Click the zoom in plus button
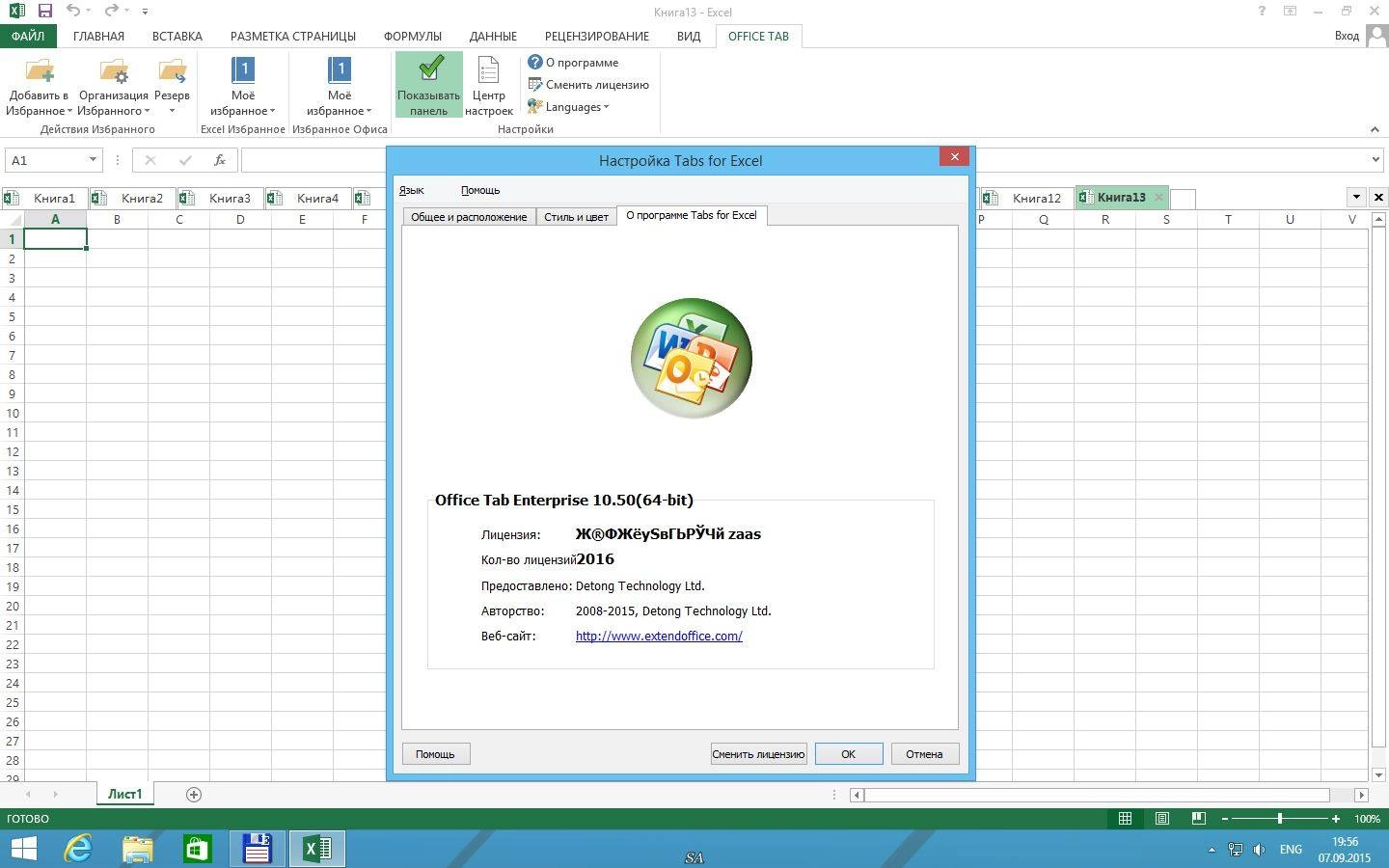Viewport: 1389px width, 868px height. click(1336, 818)
